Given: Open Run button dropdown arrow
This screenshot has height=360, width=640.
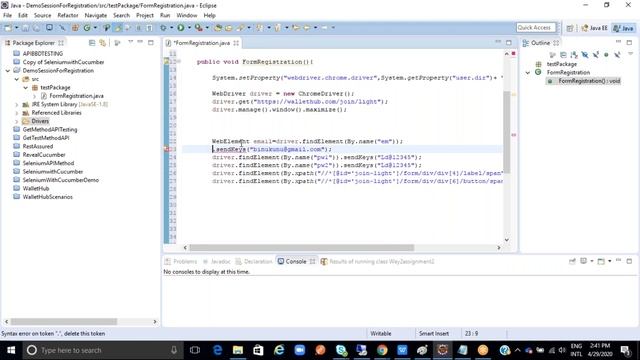Looking at the screenshot, I should click(189, 28).
